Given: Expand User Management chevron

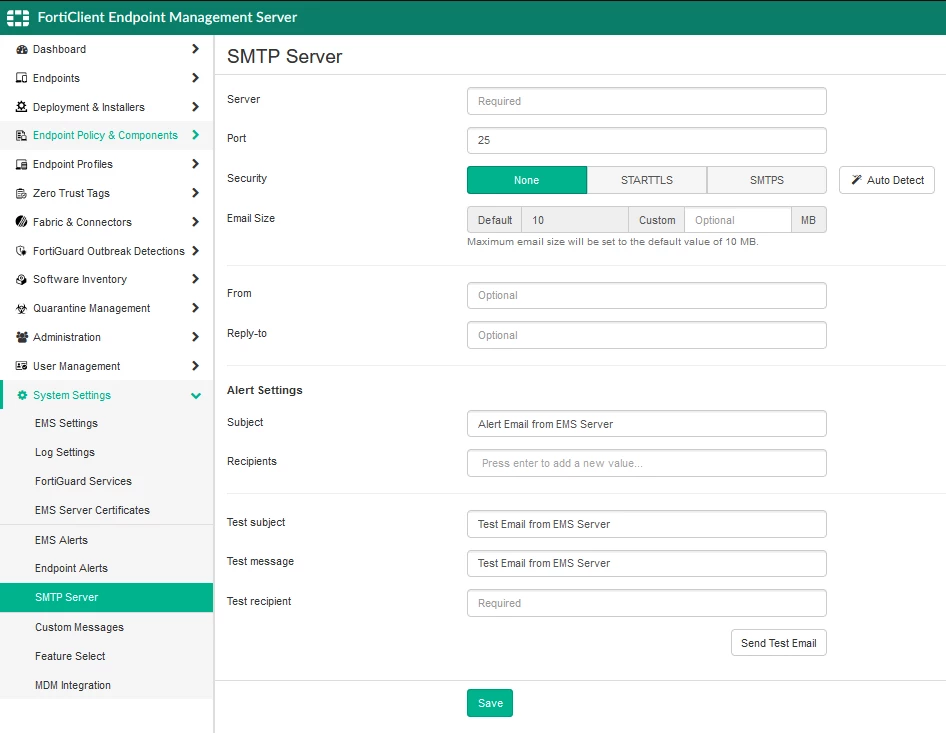Looking at the screenshot, I should click(195, 366).
